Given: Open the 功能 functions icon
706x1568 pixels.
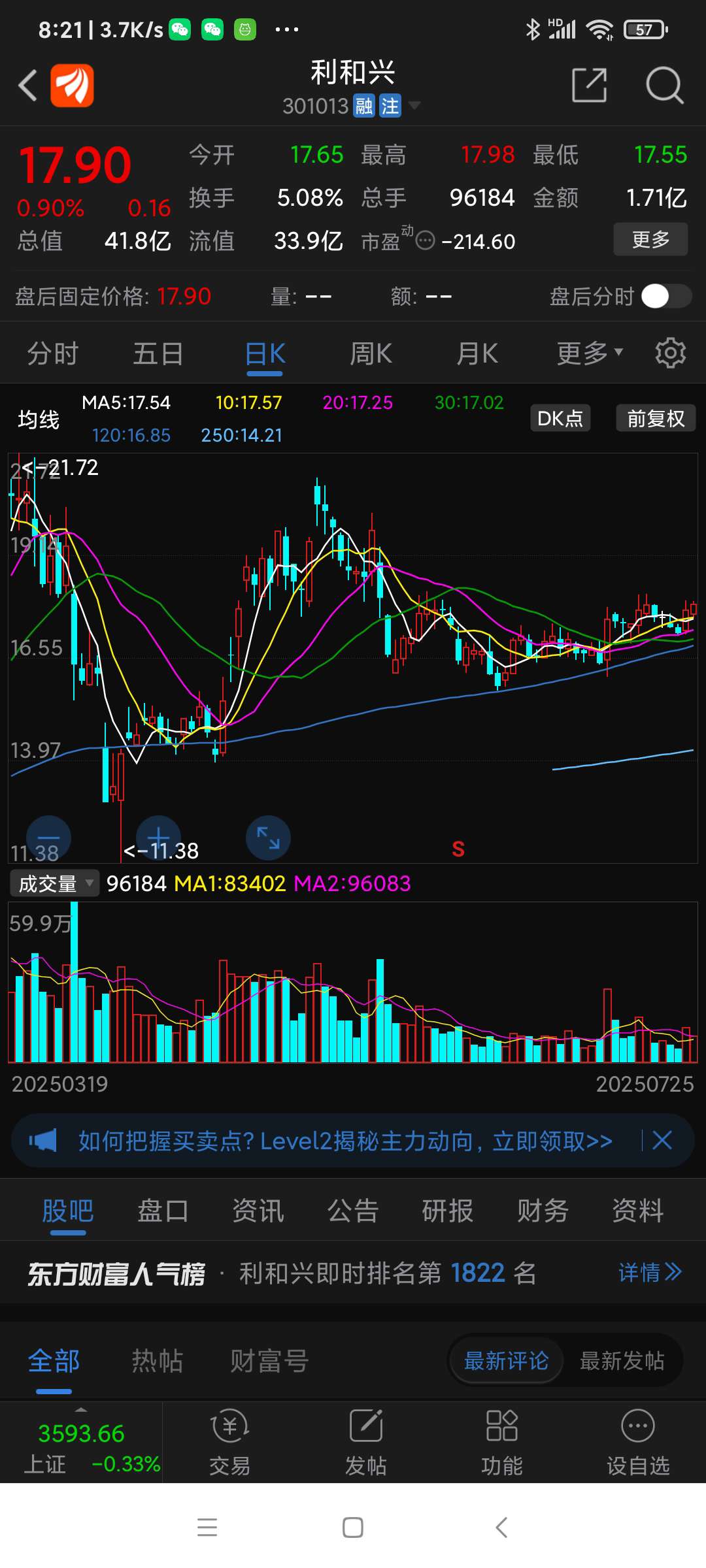Looking at the screenshot, I should (501, 1442).
